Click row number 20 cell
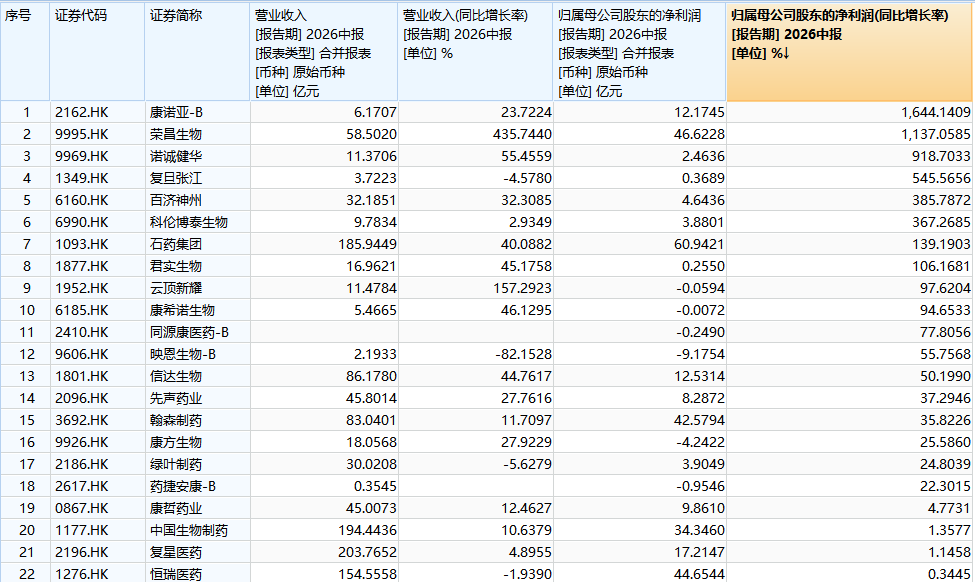Viewport: 975px width, 582px height. click(x=26, y=530)
